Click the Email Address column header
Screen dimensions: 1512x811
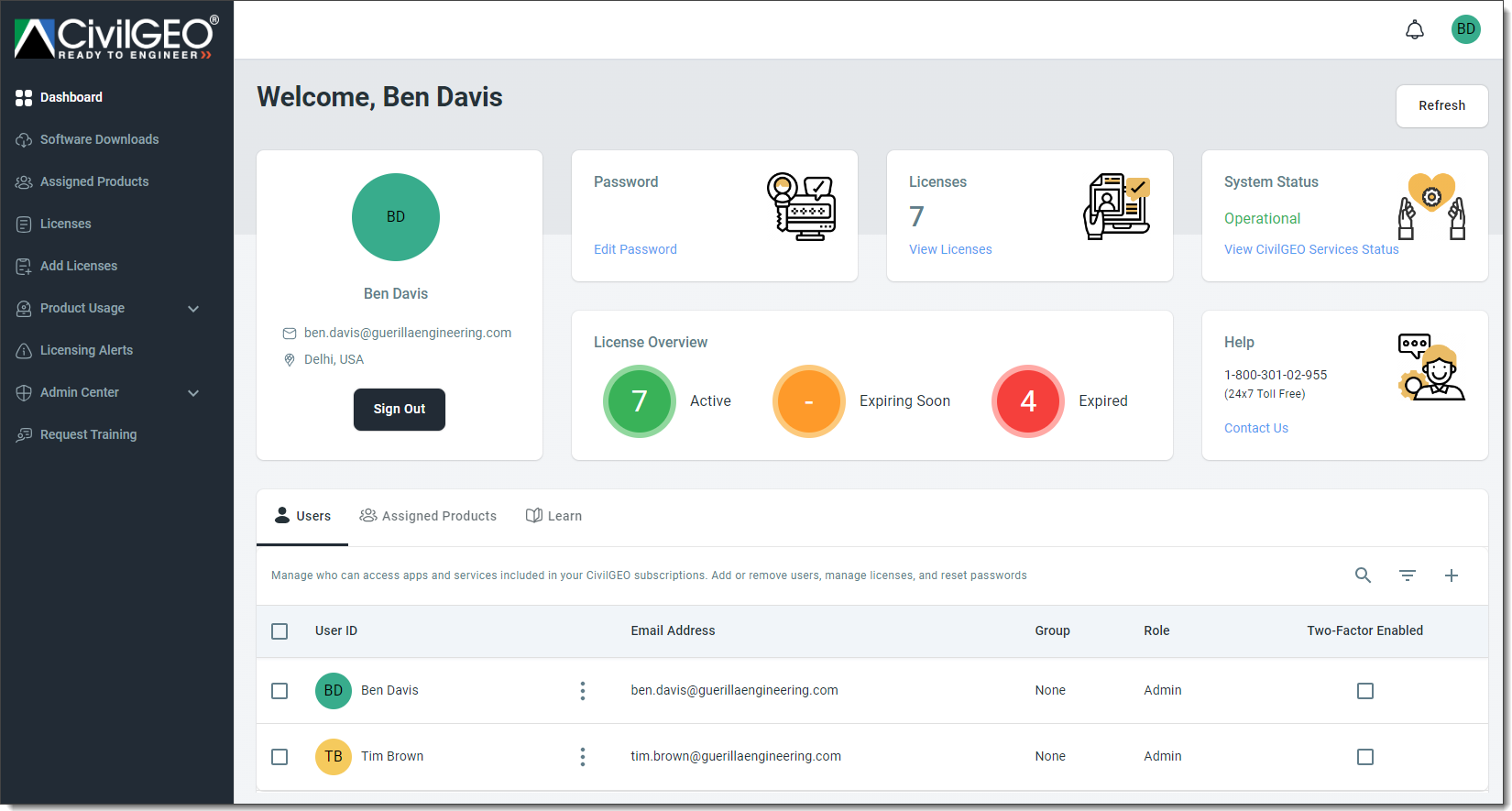point(673,630)
